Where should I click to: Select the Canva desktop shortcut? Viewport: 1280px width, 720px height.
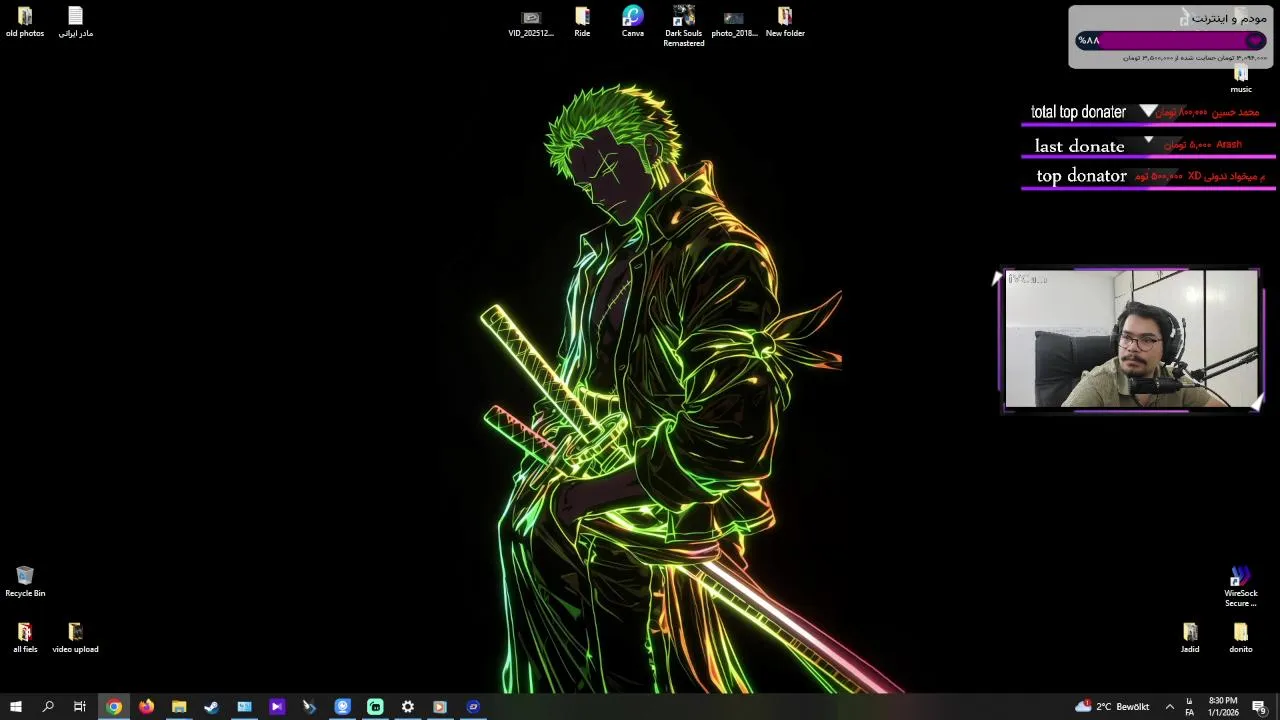(633, 22)
